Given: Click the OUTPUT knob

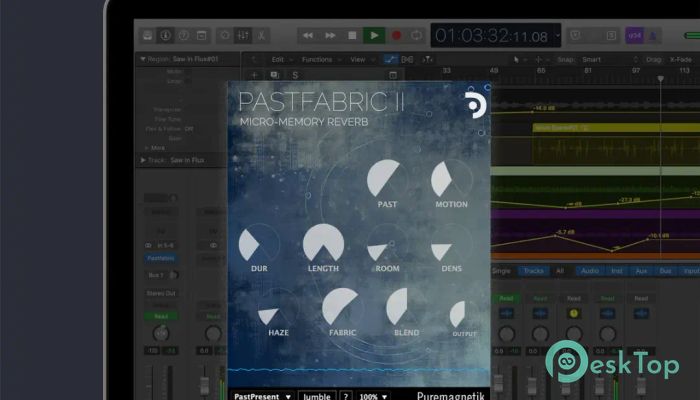Looking at the screenshot, I should coord(464,314).
